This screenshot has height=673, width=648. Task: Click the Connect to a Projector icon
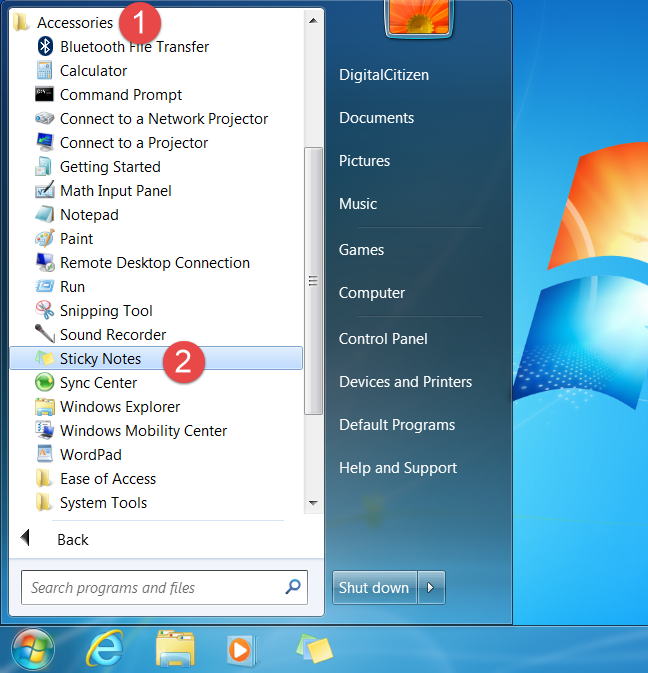45,142
